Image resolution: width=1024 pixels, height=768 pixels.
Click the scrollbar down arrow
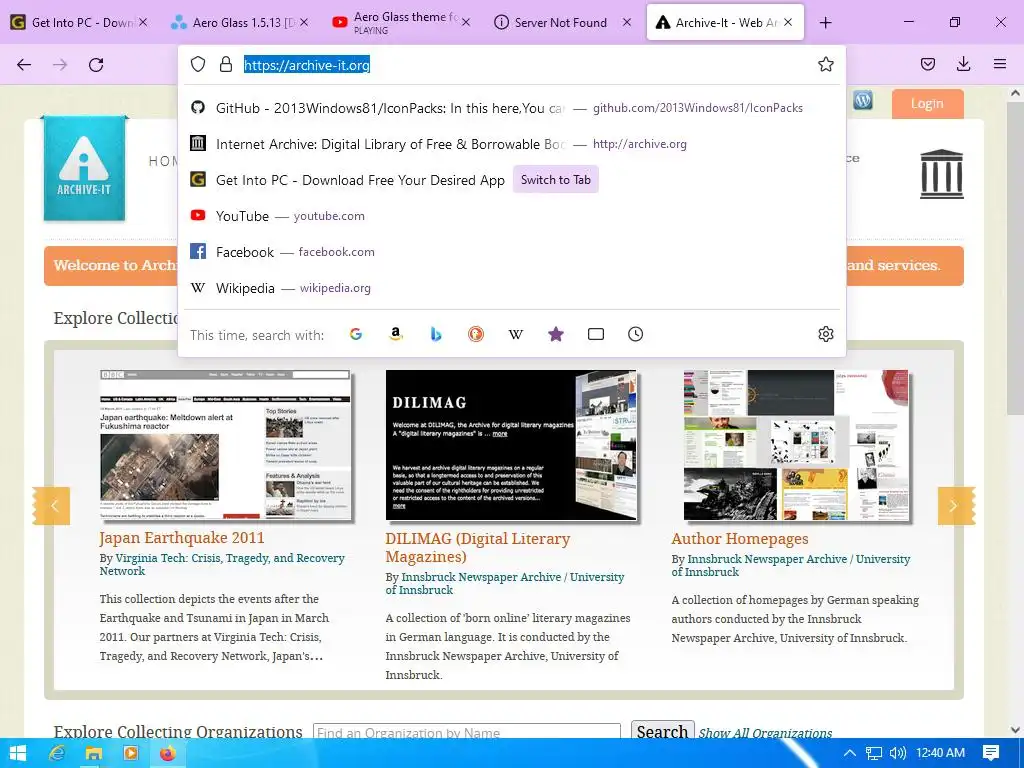point(1015,729)
